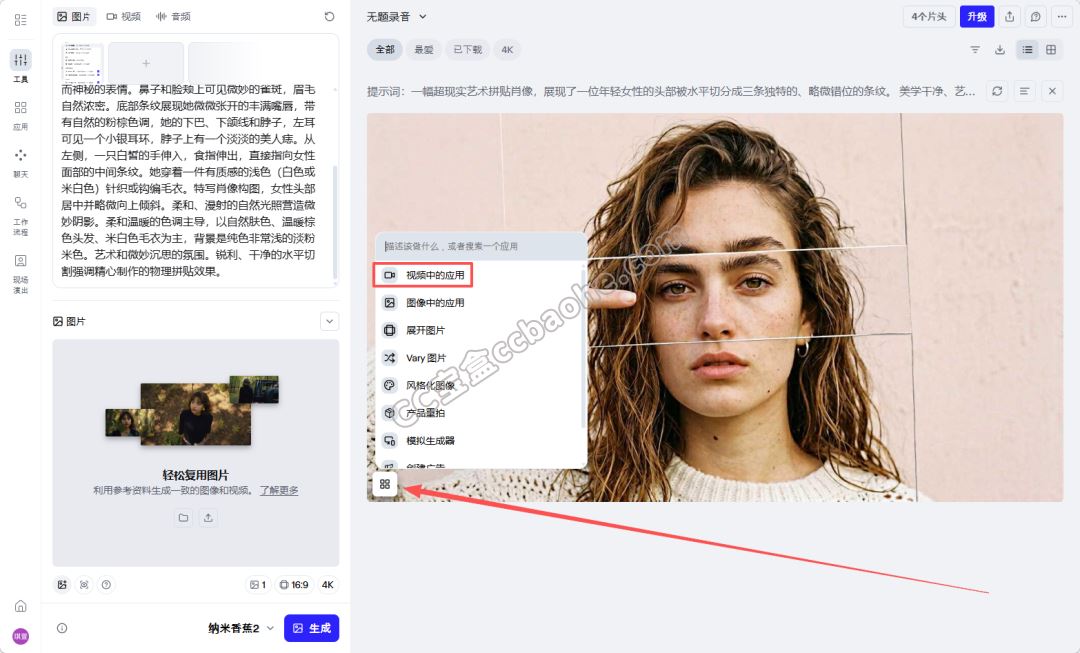Go to home via sidebar house icon
Viewport: 1080px width, 653px height.
coord(21,606)
